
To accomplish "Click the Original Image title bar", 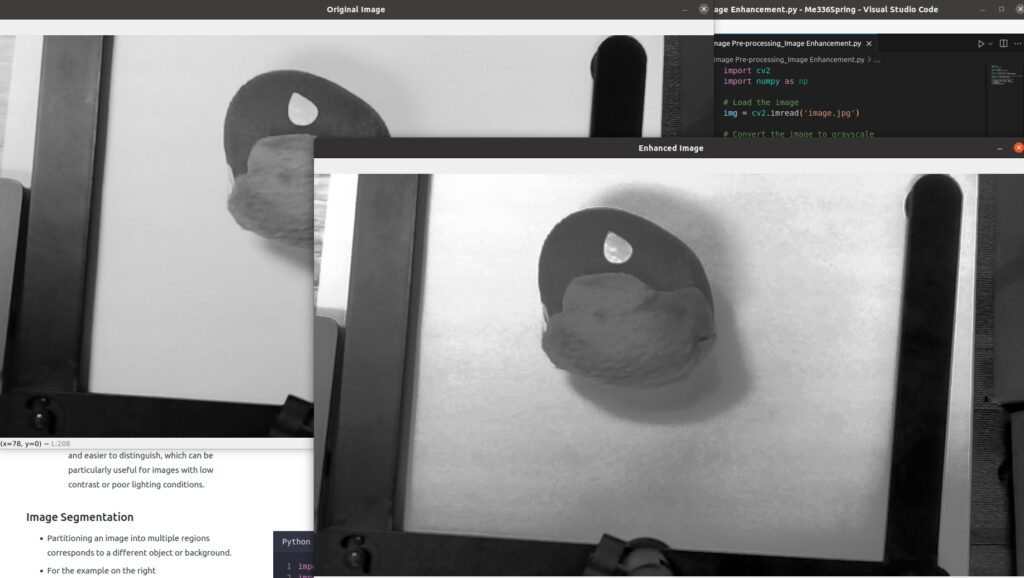I will pyautogui.click(x=356, y=10).
